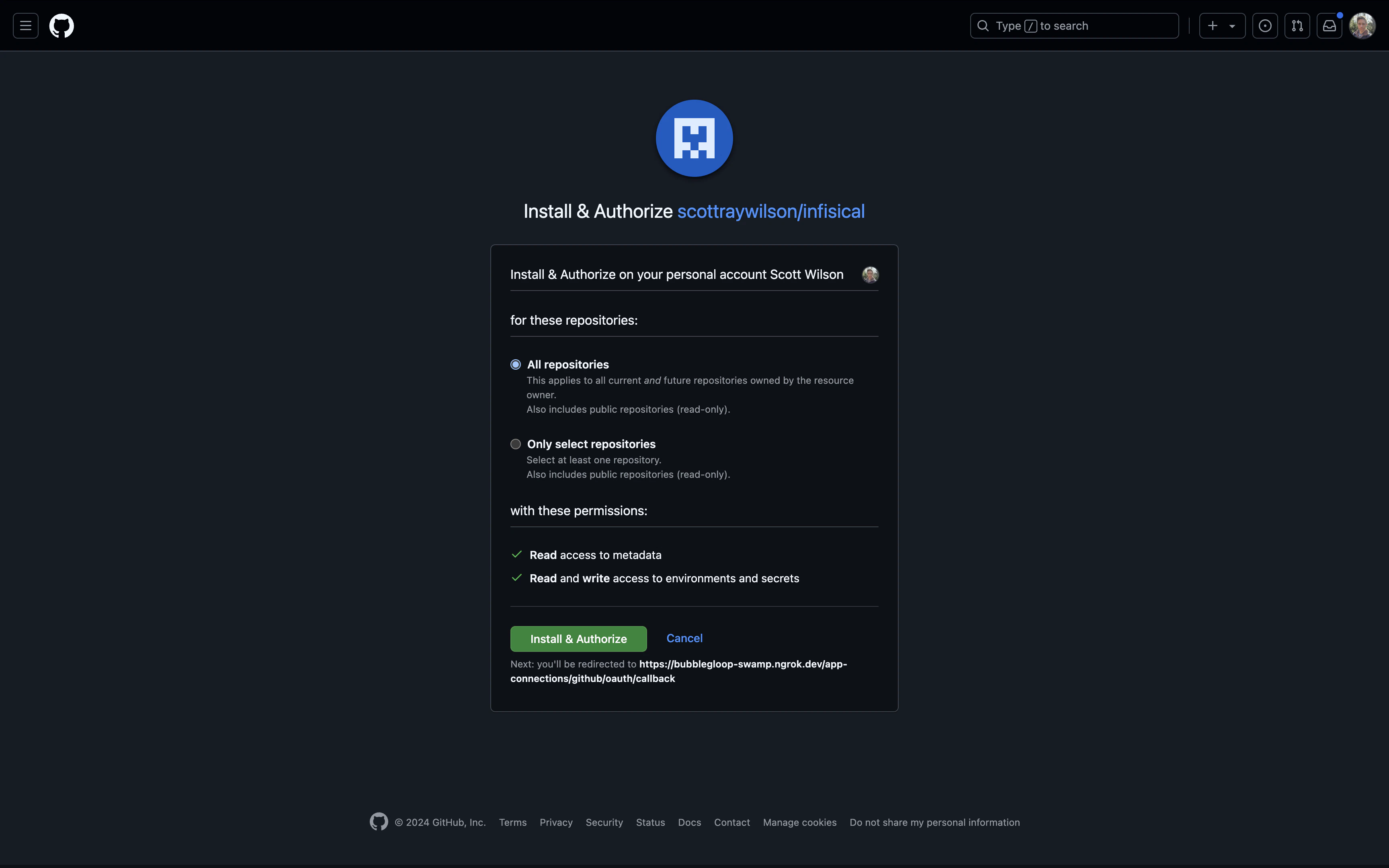Open the hamburger navigation menu
Viewport: 1389px width, 868px height.
pos(25,26)
